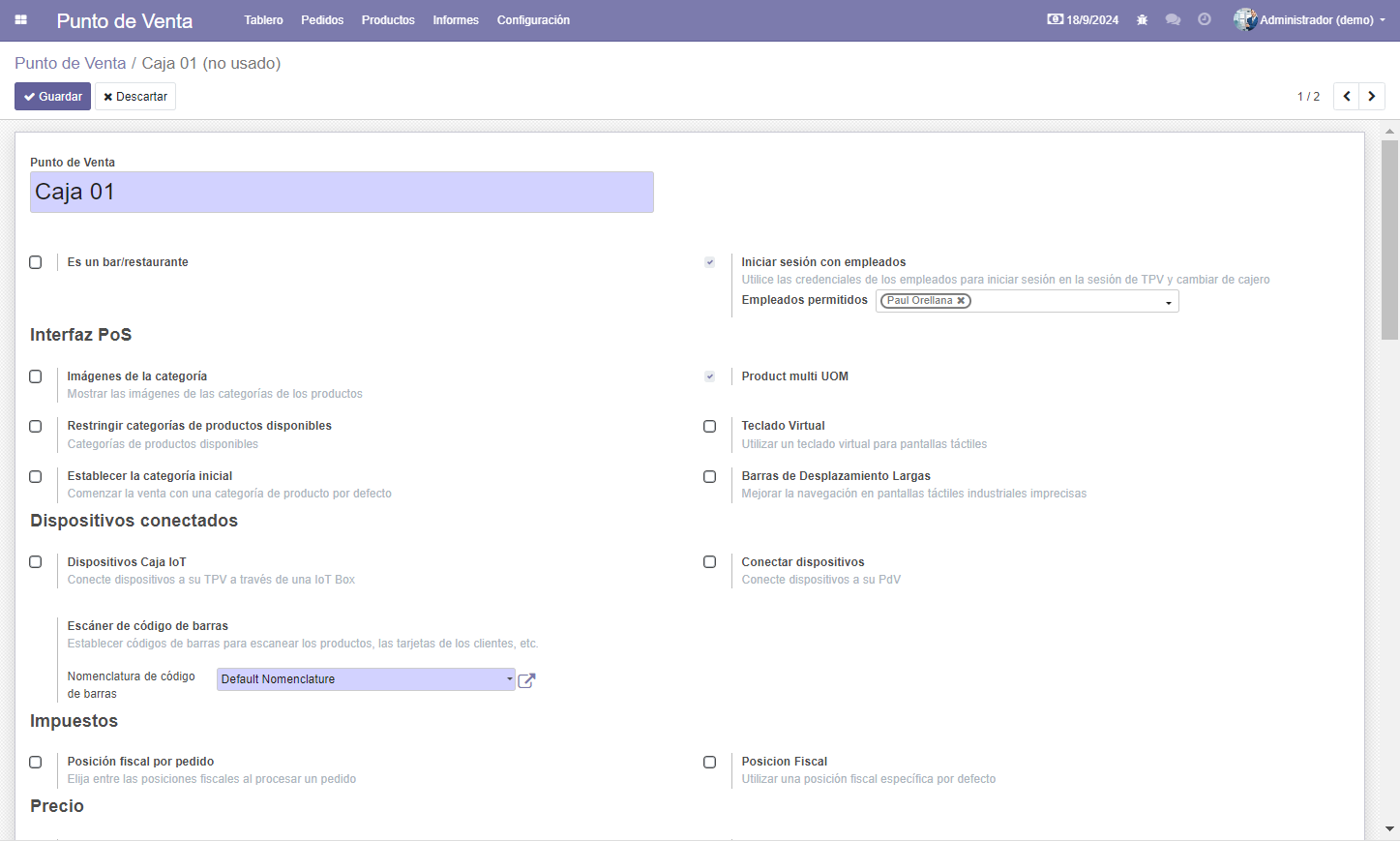
Task: Open Nomenclatura de código de barras dropdown
Action: click(x=366, y=679)
